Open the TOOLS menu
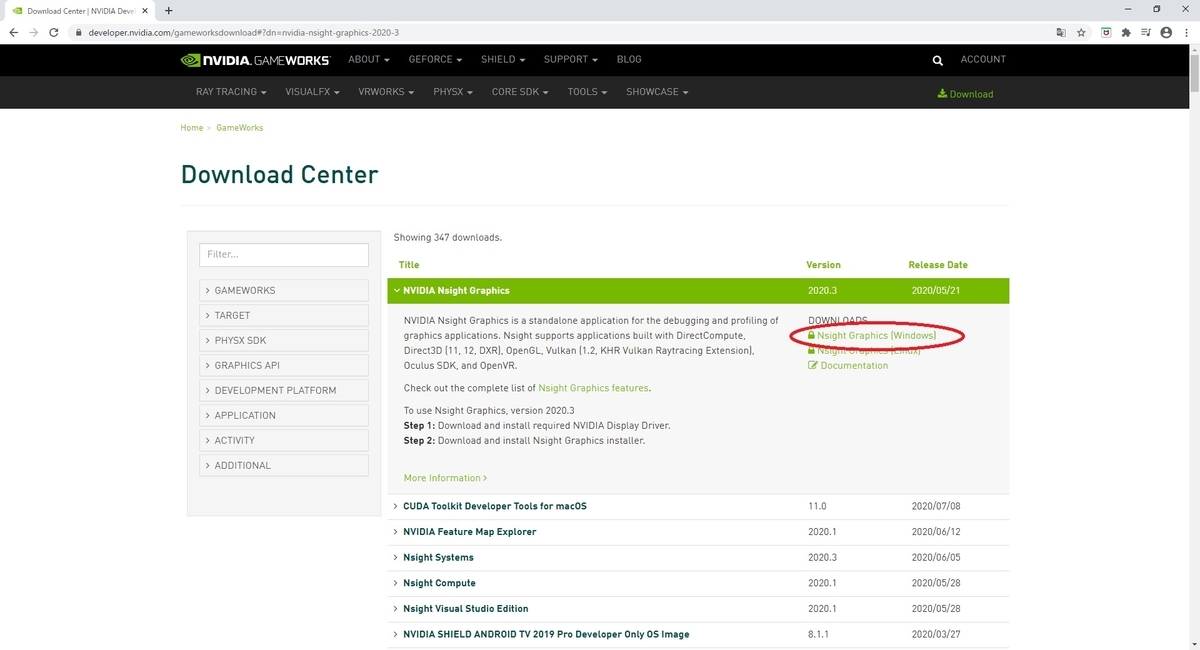 588,92
